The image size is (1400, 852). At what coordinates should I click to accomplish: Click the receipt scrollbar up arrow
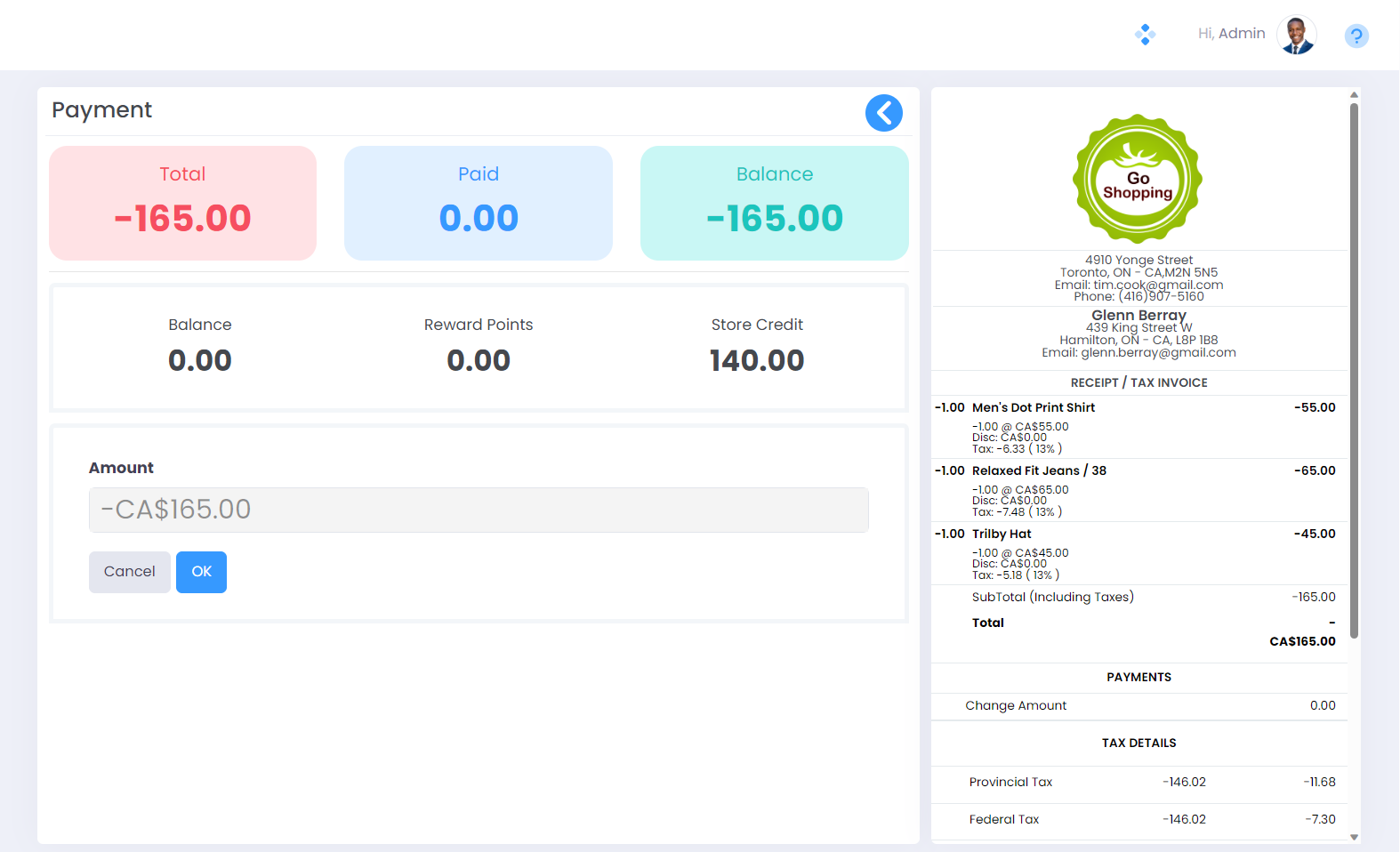(x=1354, y=94)
